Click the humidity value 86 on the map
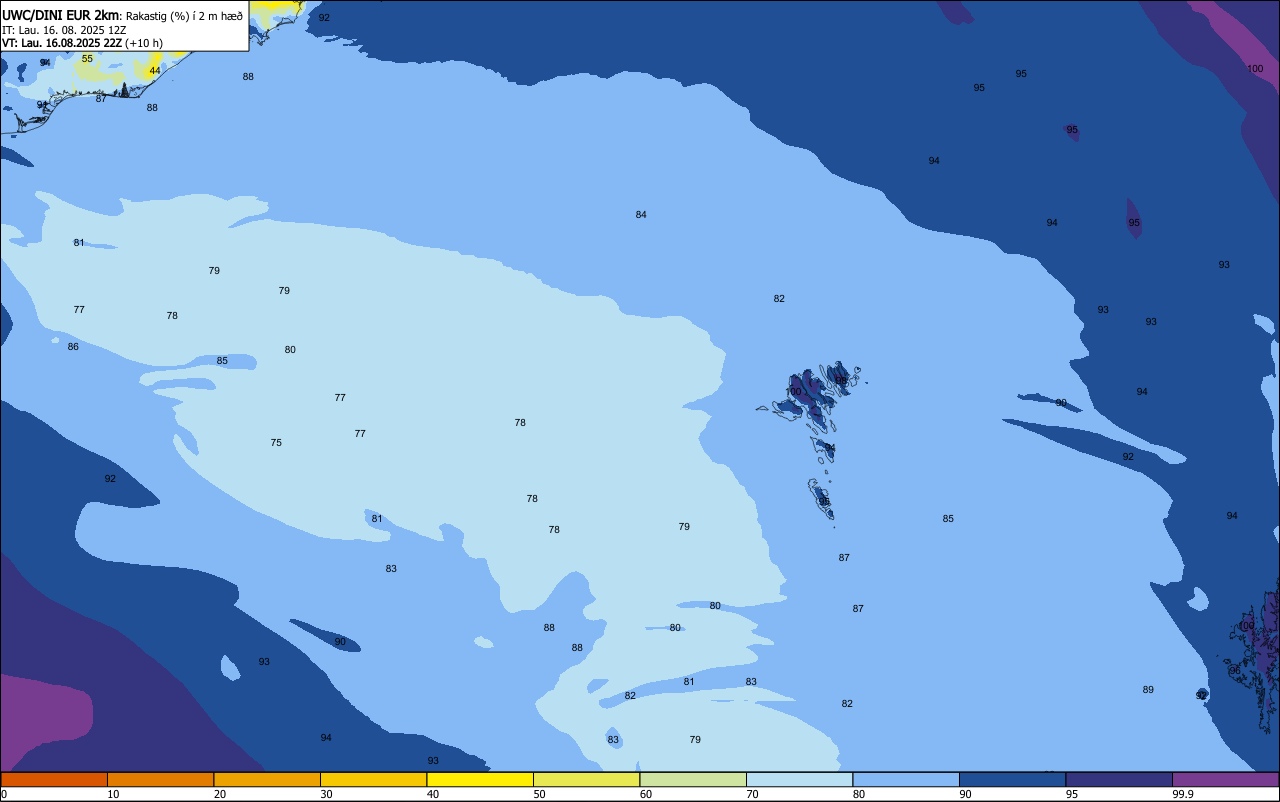1280x802 pixels. [x=73, y=347]
